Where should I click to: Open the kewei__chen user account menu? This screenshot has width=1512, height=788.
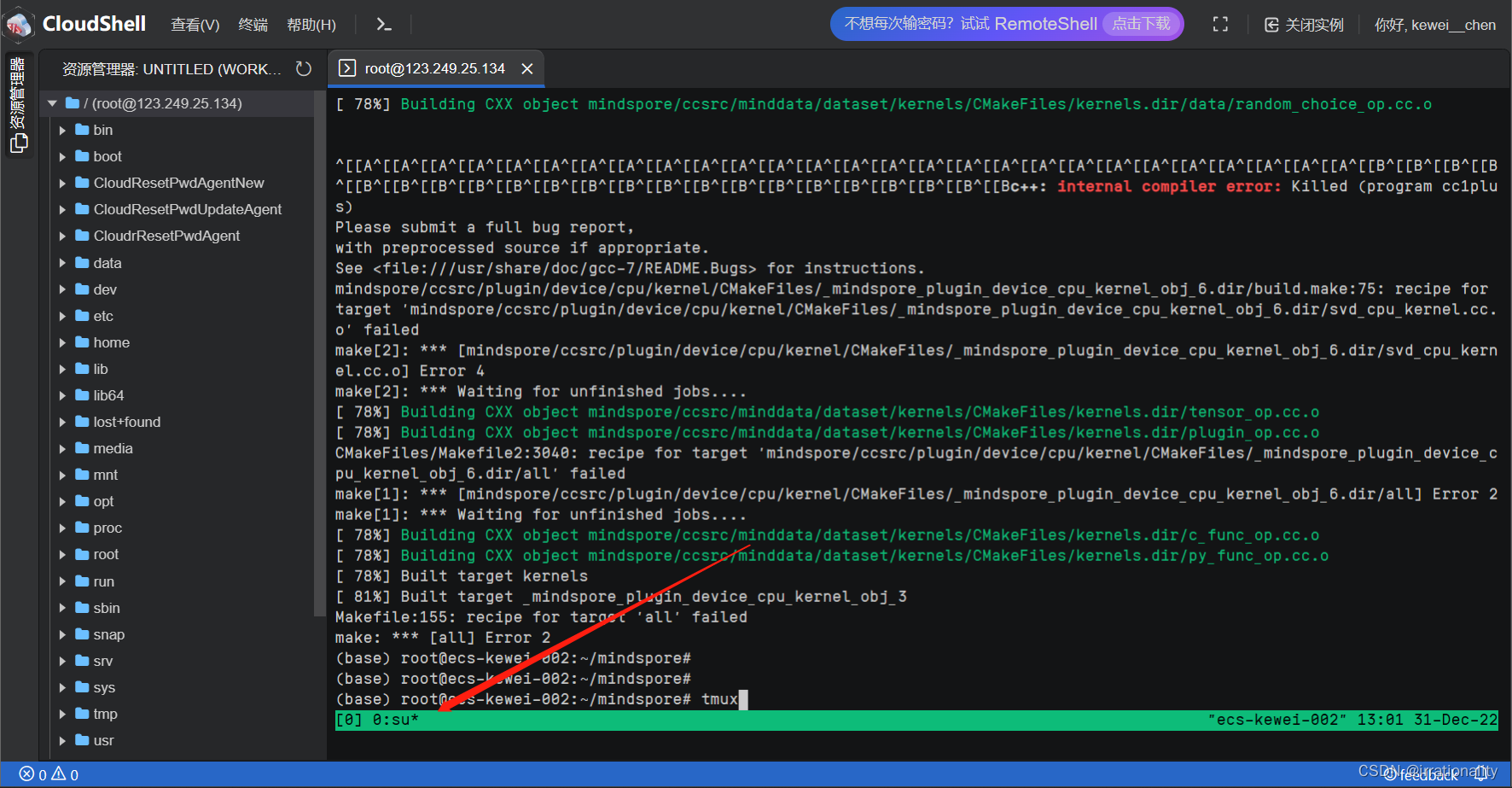1434,25
